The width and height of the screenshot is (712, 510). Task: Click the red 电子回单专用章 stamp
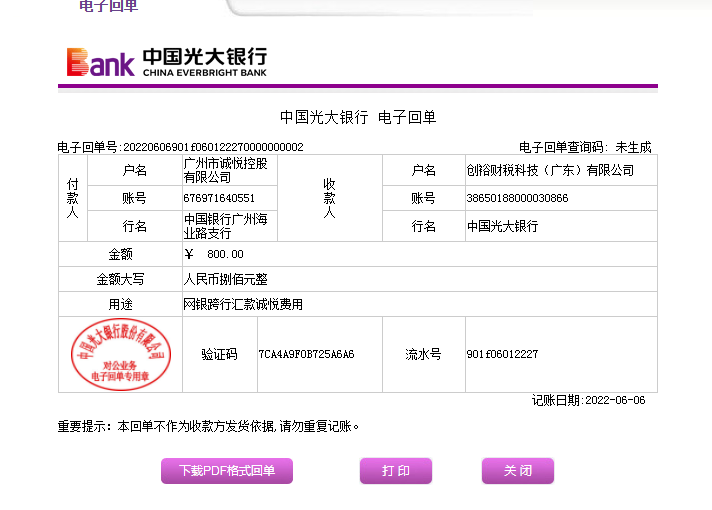(x=120, y=354)
